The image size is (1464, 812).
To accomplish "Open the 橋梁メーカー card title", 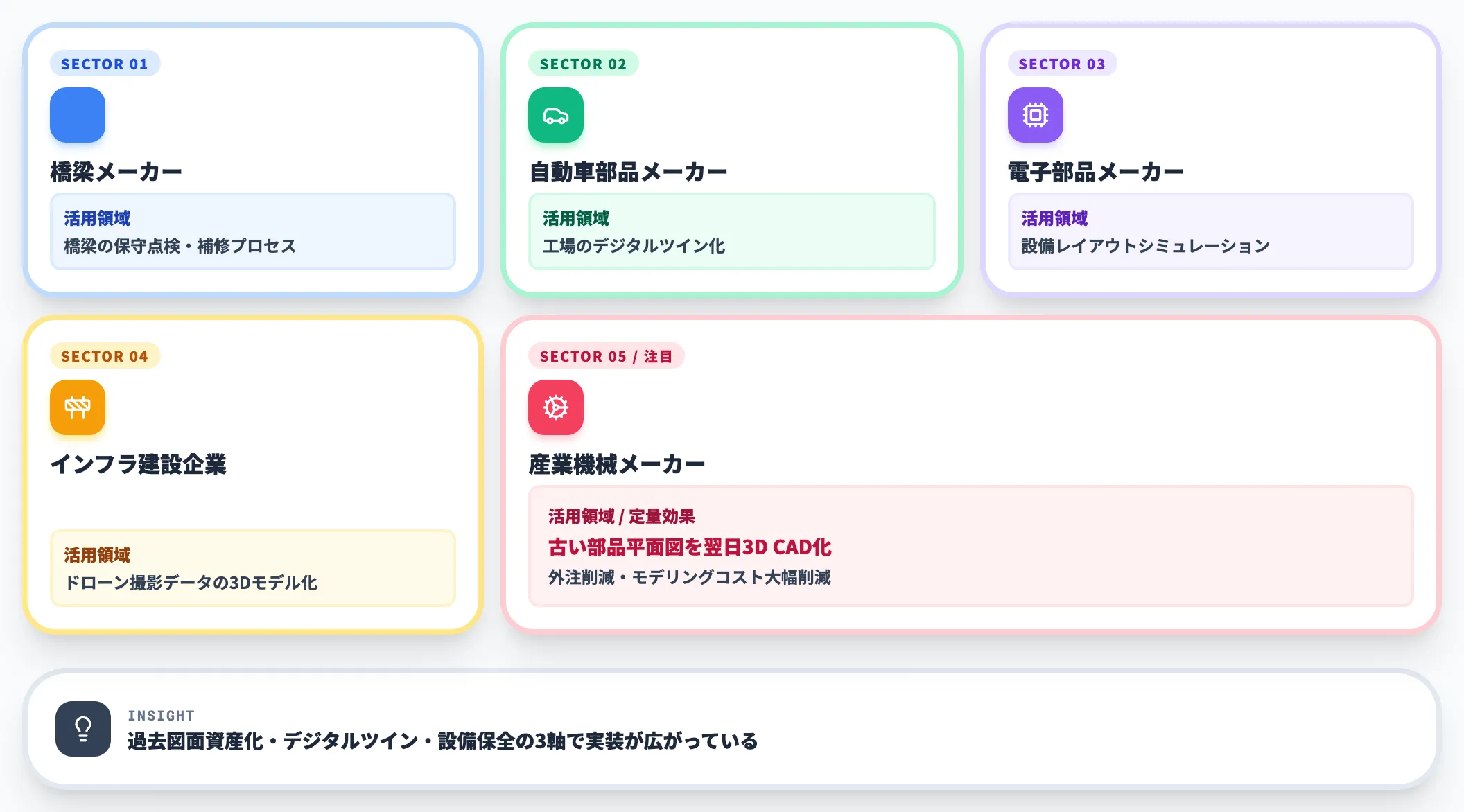I will point(116,172).
